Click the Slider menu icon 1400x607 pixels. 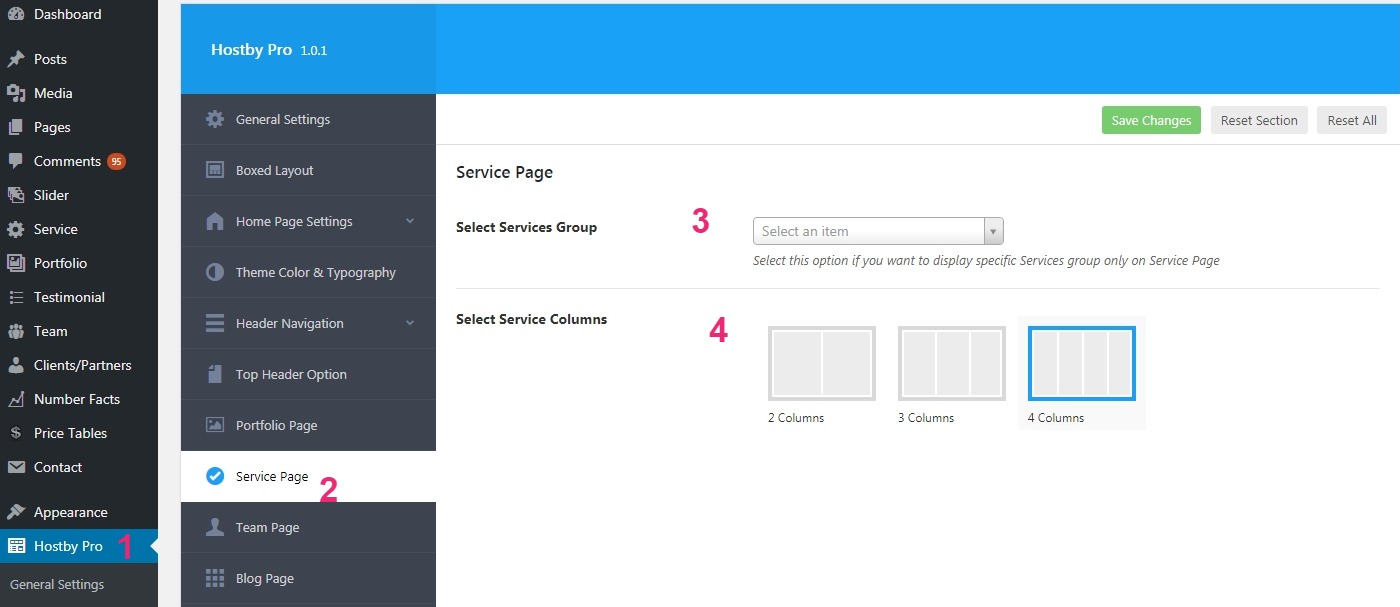click(16, 195)
